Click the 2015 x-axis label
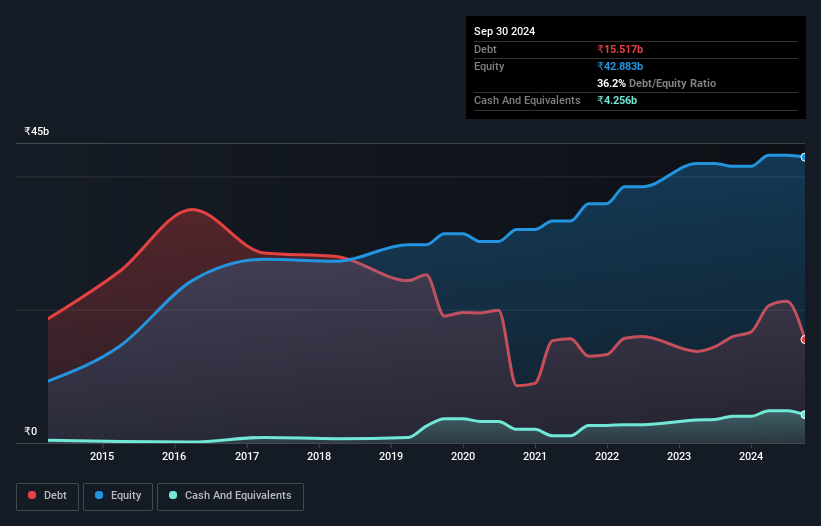821x526 pixels. [102, 456]
